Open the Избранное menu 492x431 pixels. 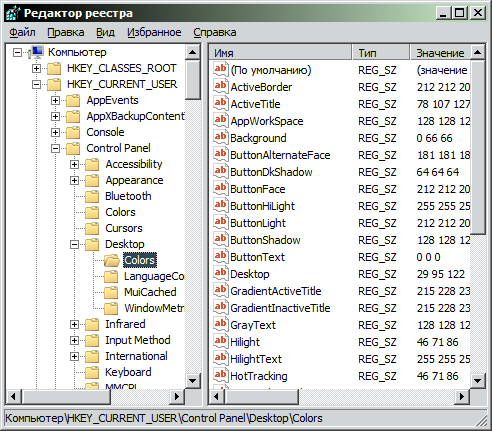pos(154,32)
